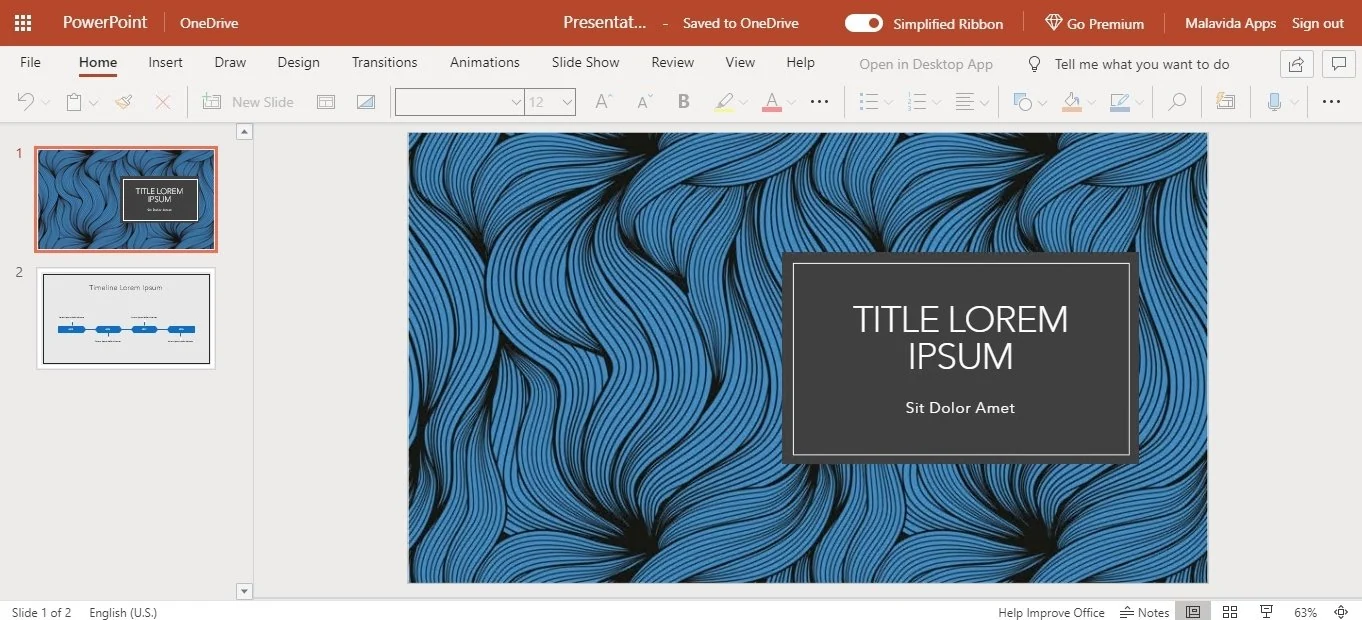The image size is (1362, 620).
Task: Open the Find magnifier icon
Action: pyautogui.click(x=1178, y=102)
